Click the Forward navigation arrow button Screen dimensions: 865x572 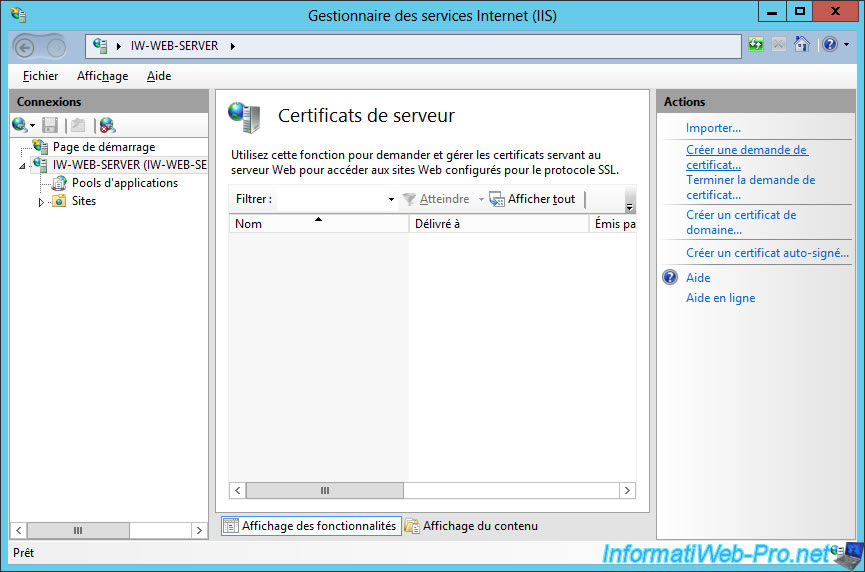pos(56,47)
